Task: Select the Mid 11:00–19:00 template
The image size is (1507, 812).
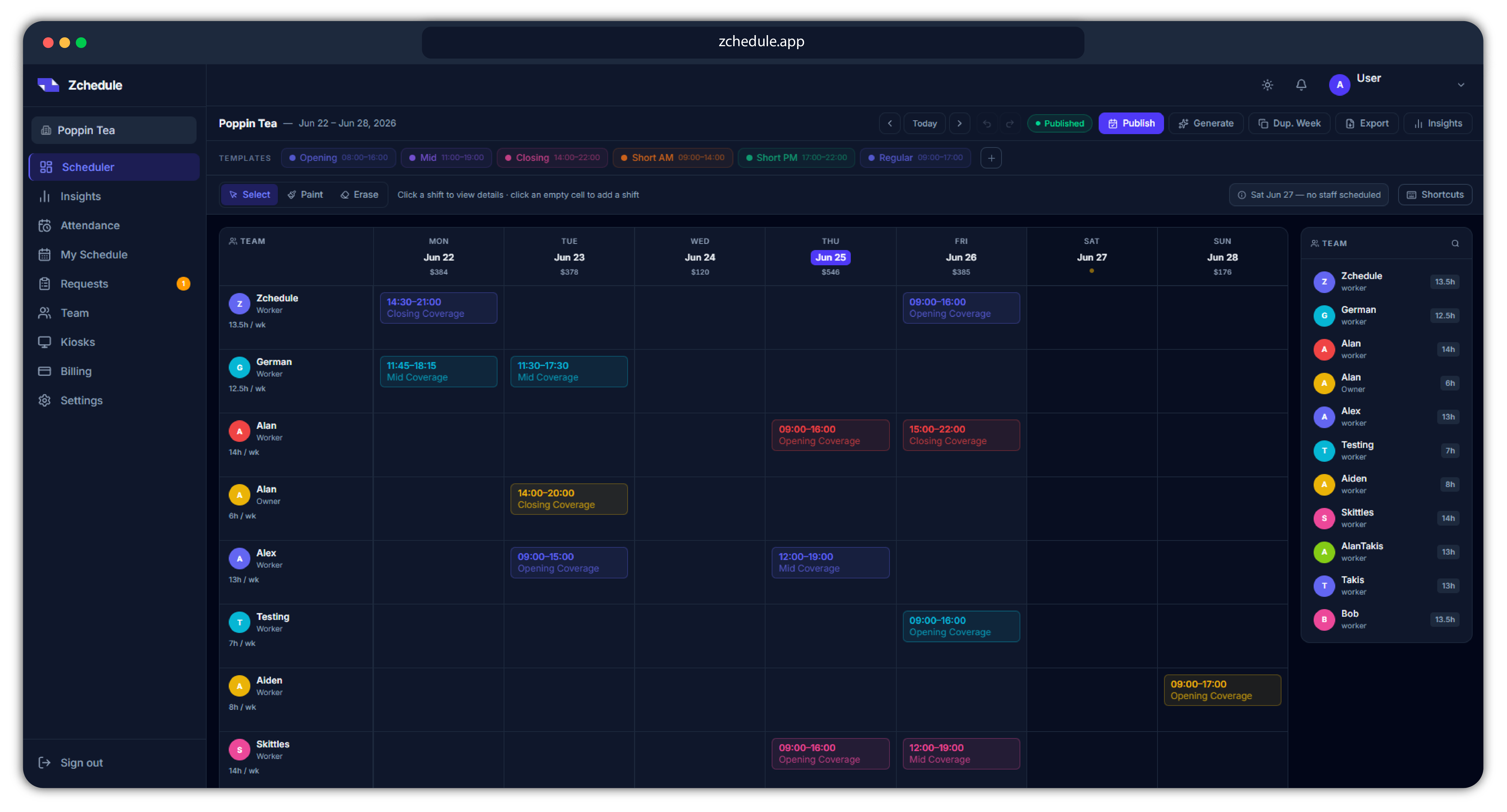Action: click(446, 158)
